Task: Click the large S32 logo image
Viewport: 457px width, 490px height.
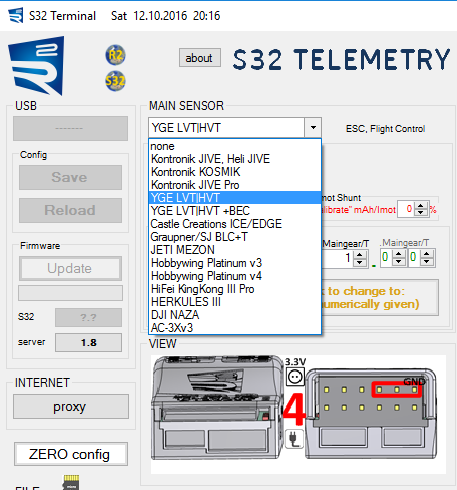Action: 36,66
